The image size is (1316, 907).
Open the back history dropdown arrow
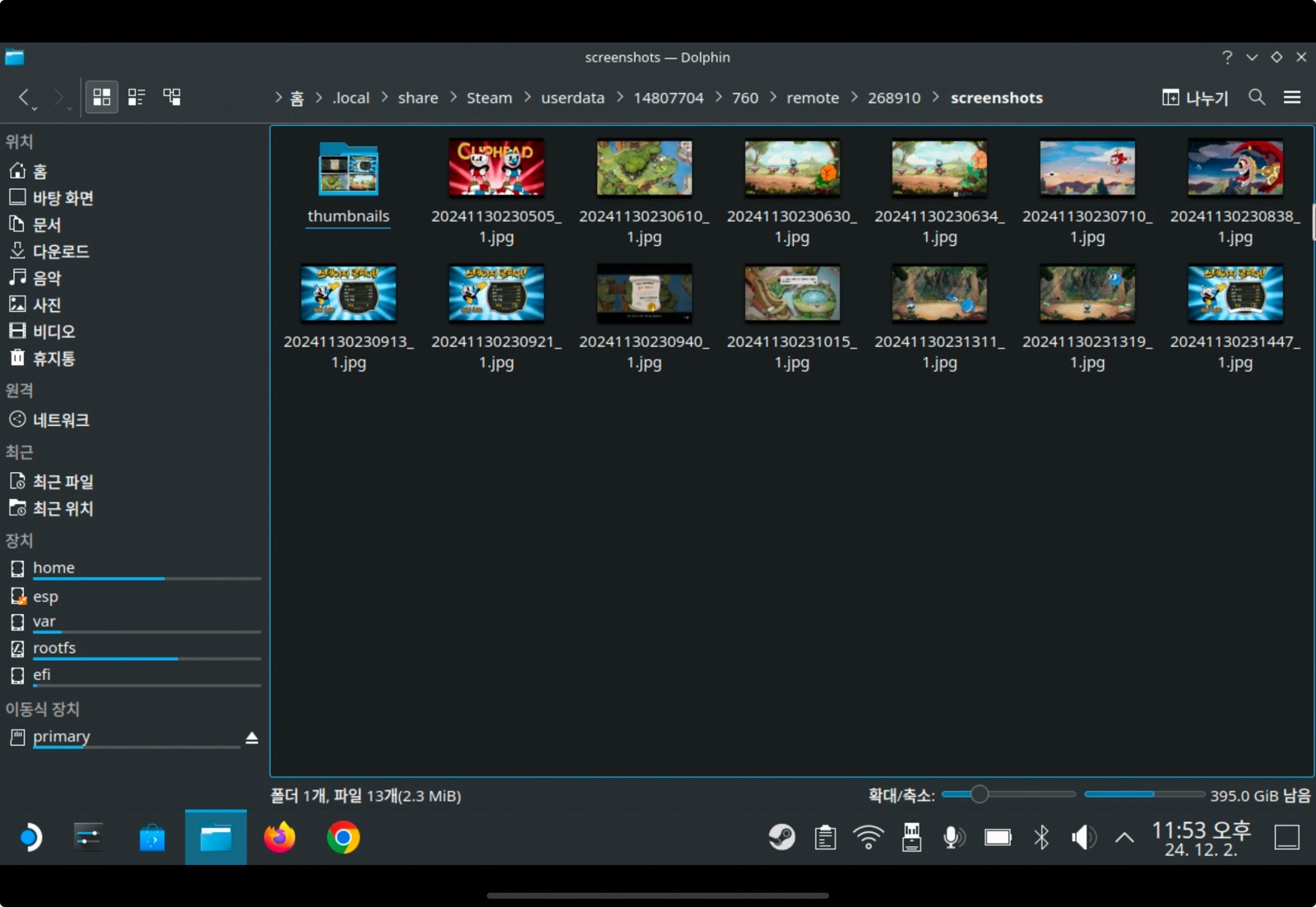click(35, 109)
